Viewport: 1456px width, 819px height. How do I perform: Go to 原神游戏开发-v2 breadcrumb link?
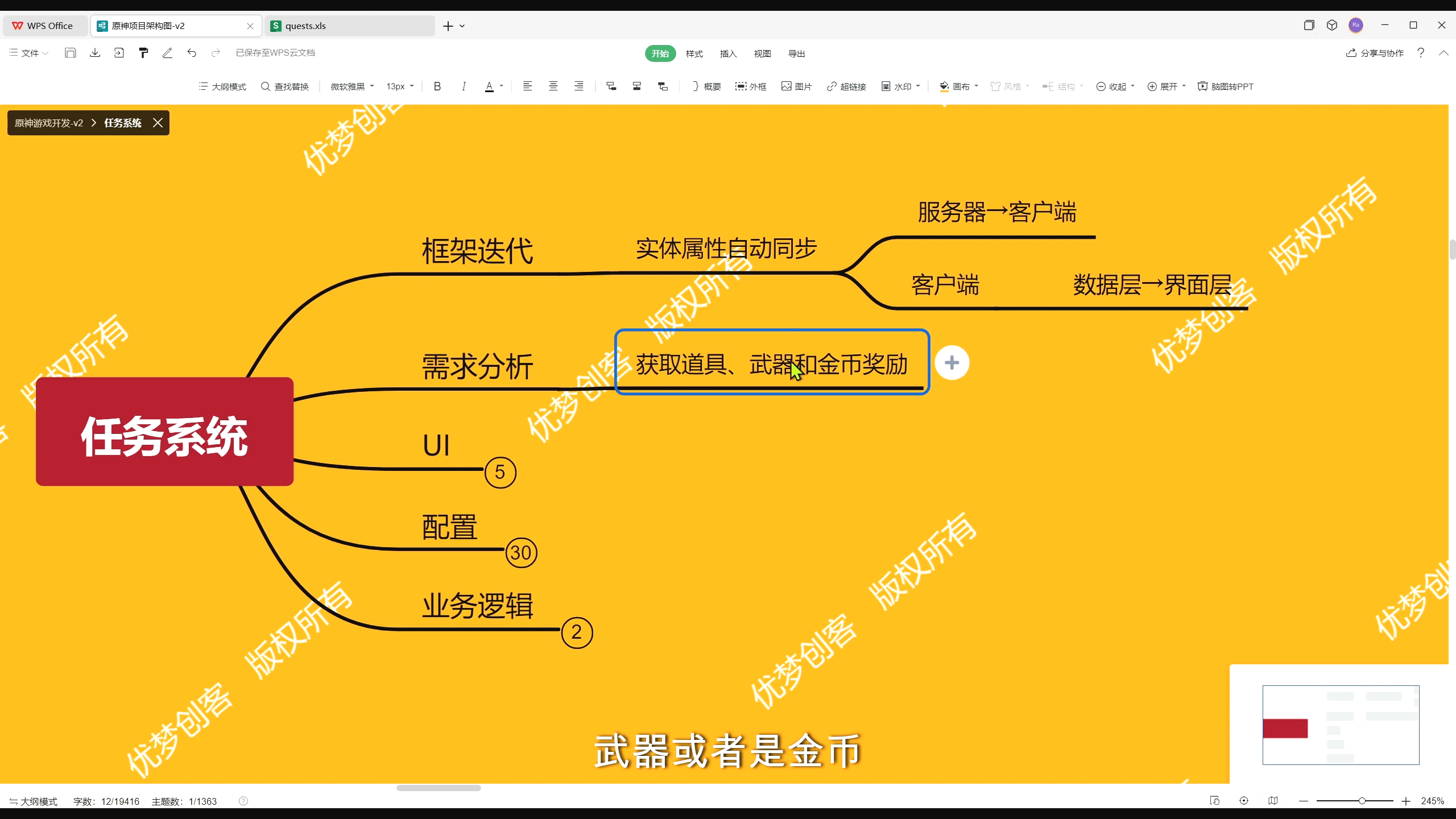(49, 123)
